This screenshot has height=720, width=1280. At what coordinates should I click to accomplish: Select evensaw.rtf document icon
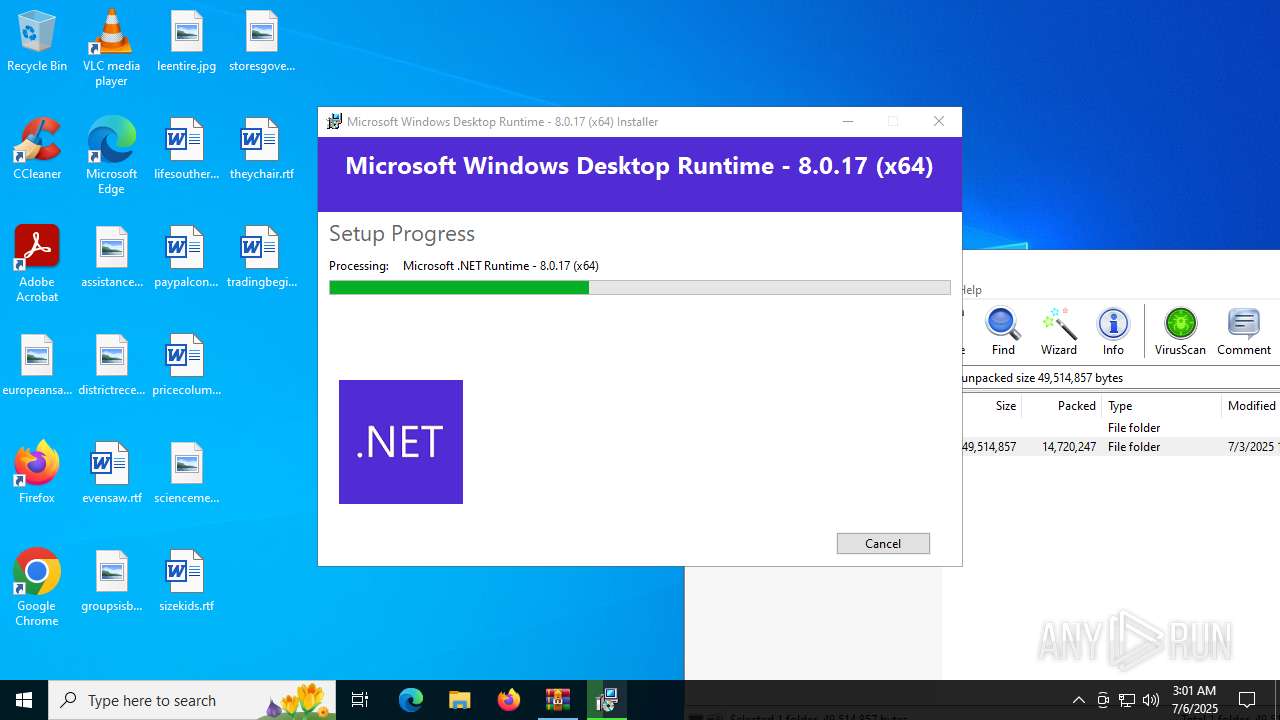tap(111, 474)
